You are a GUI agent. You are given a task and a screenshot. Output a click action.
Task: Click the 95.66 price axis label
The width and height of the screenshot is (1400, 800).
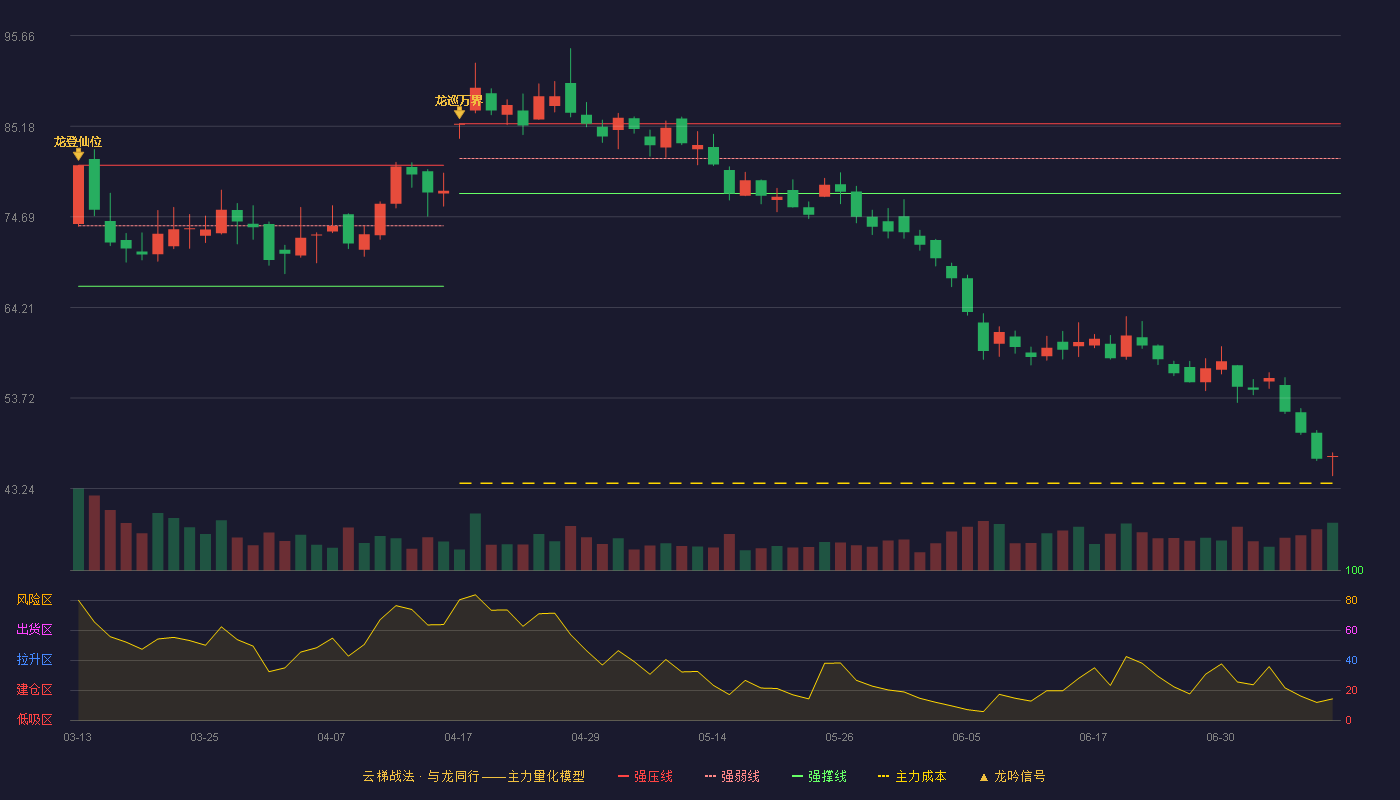coord(19,37)
